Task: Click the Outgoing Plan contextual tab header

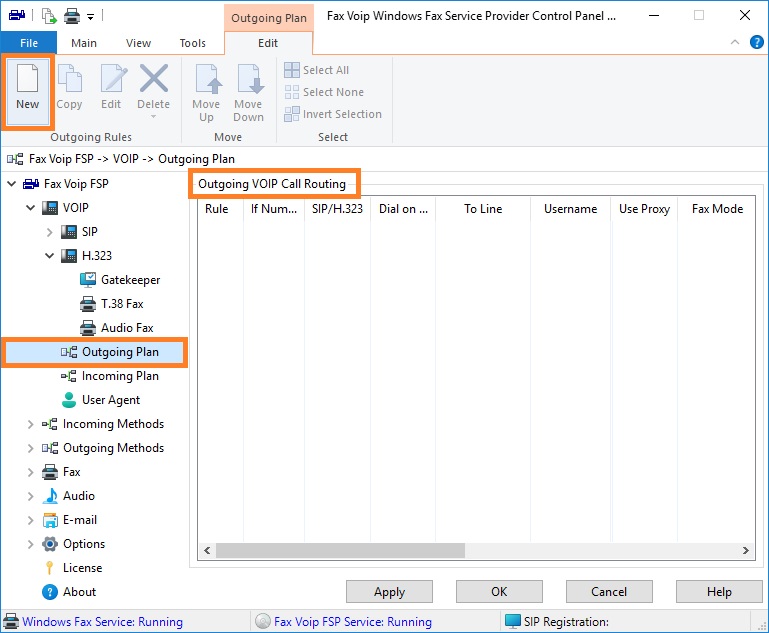Action: pos(269,18)
